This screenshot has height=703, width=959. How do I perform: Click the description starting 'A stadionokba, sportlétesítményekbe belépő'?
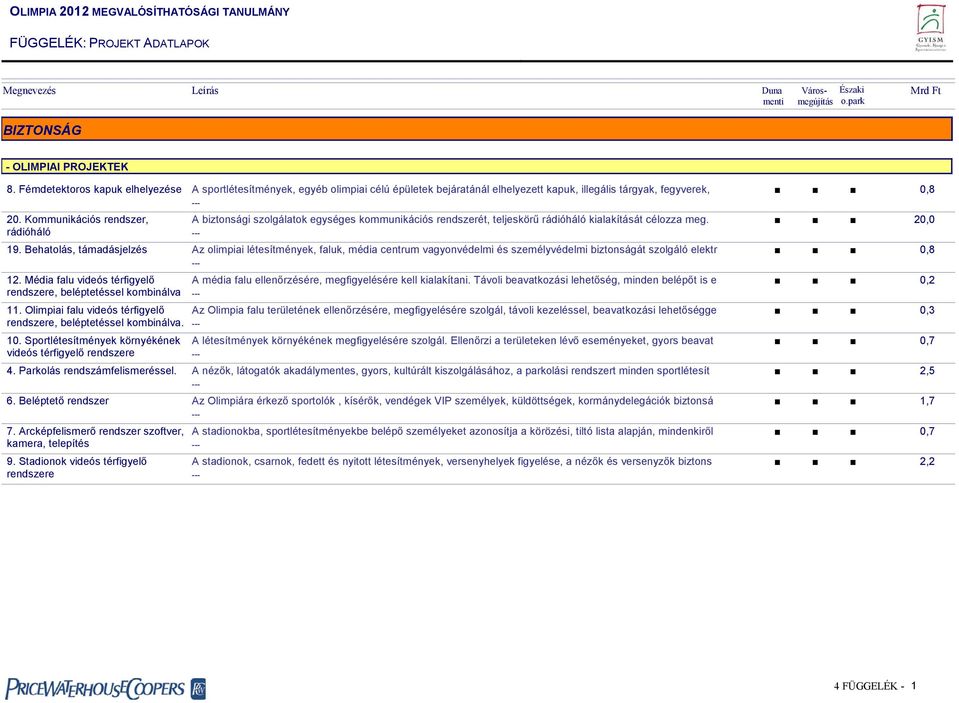click(x=453, y=431)
